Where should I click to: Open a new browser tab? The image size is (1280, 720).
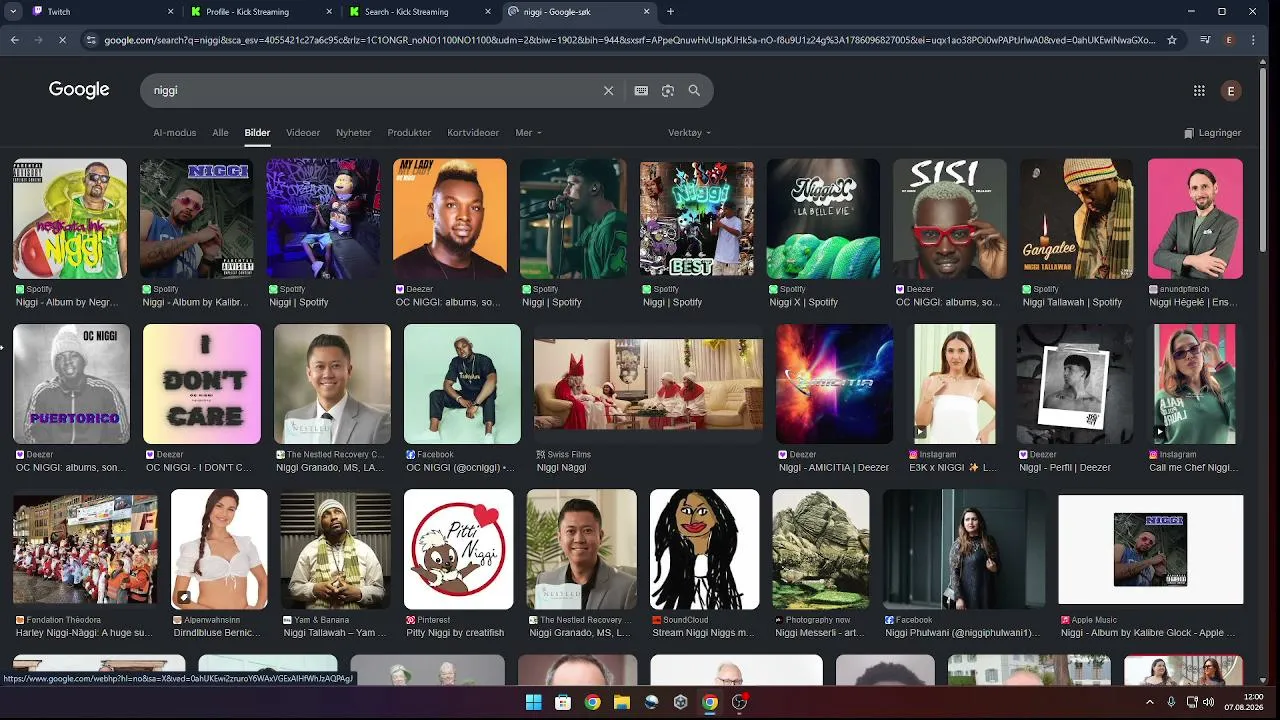pyautogui.click(x=670, y=12)
